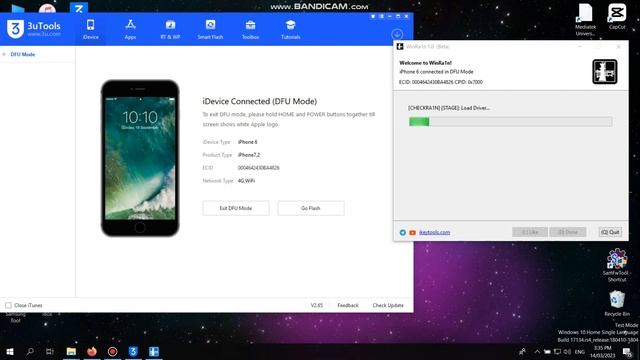This screenshot has width=640, height=360.
Task: Open the Apps tab in 3uTools
Action: point(130,29)
